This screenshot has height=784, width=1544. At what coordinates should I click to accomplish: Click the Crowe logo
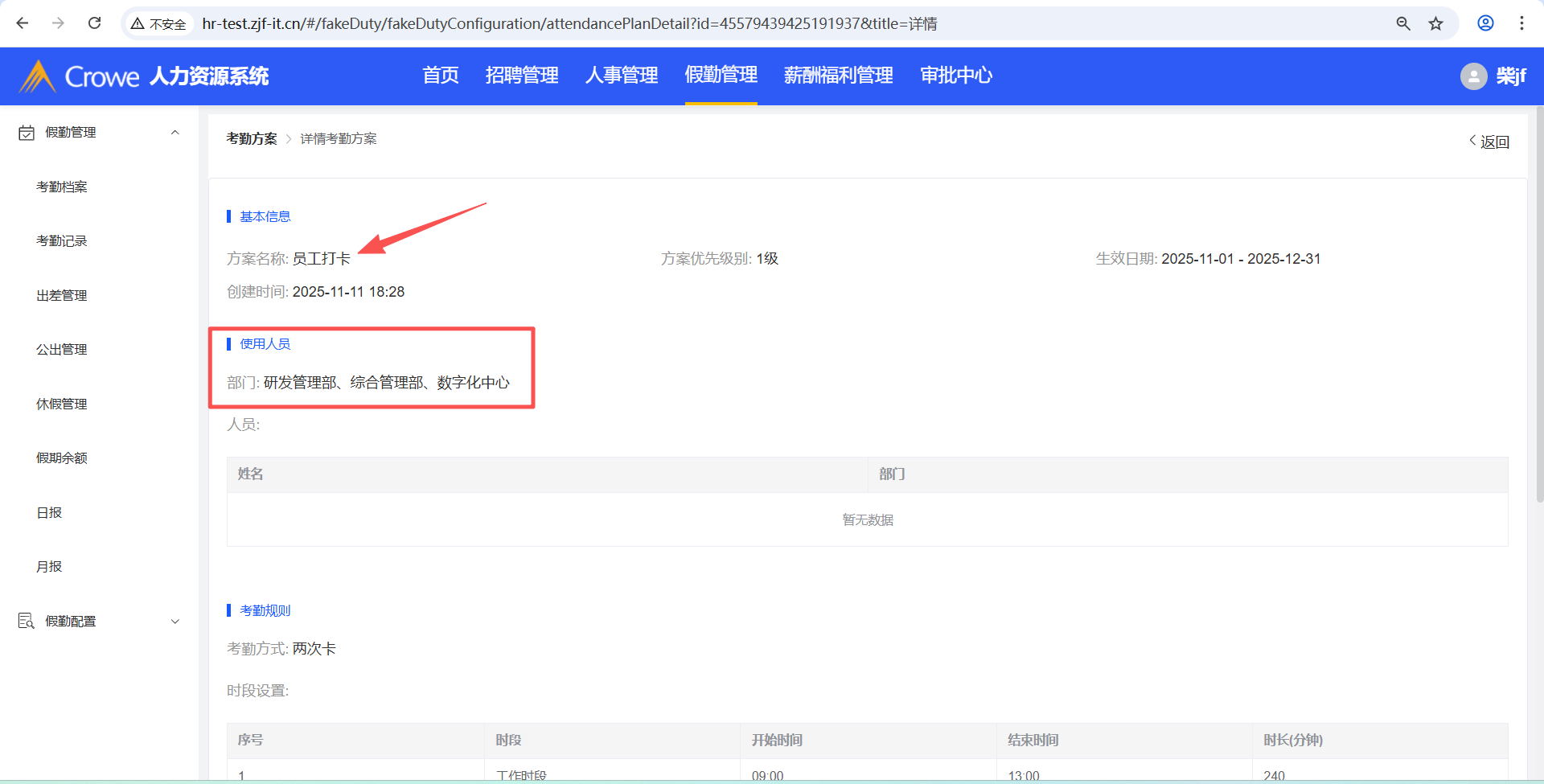79,76
